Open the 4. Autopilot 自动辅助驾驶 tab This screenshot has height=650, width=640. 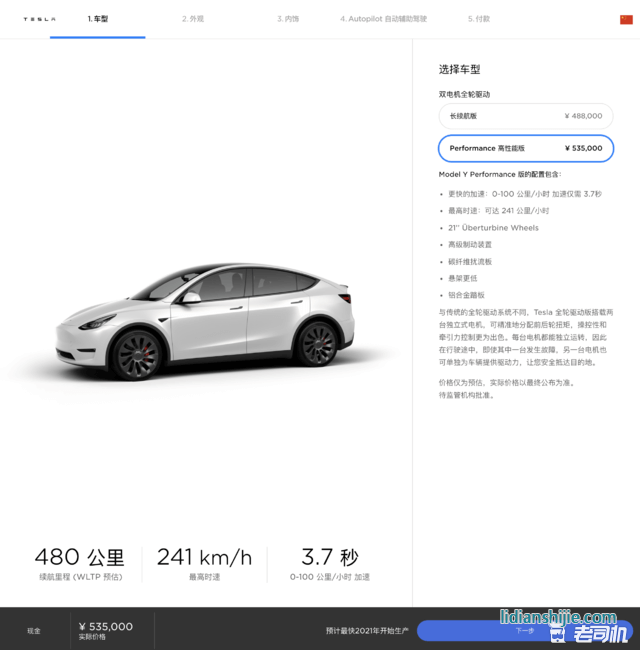pos(383,19)
